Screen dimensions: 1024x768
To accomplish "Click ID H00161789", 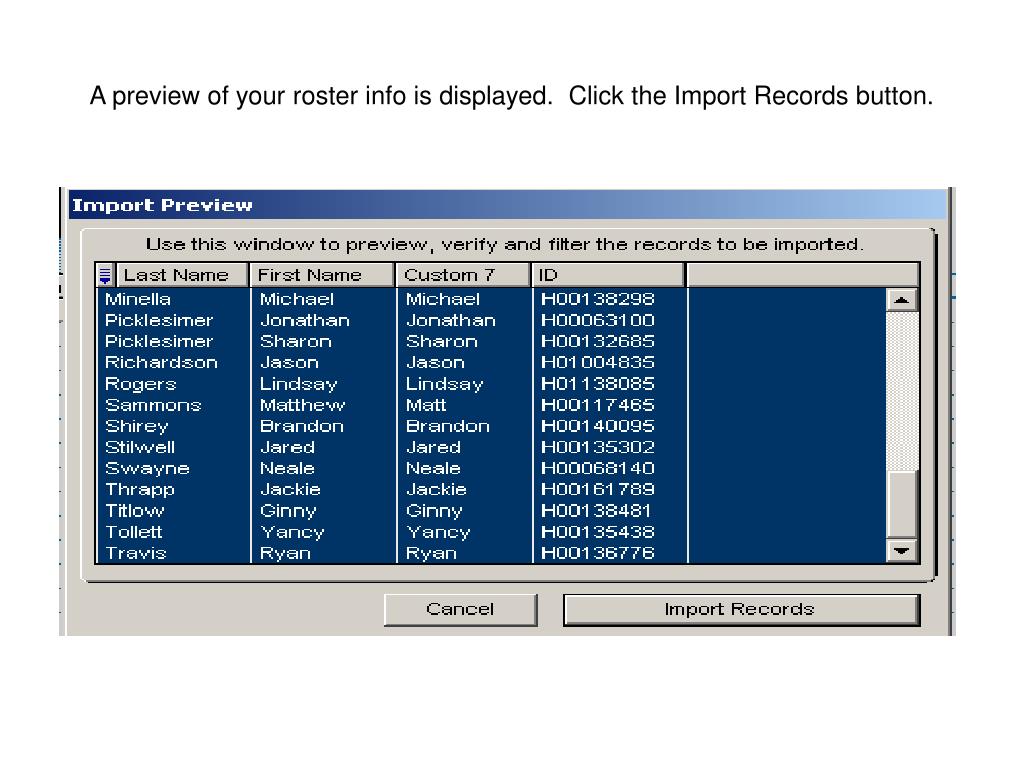I will [598, 490].
